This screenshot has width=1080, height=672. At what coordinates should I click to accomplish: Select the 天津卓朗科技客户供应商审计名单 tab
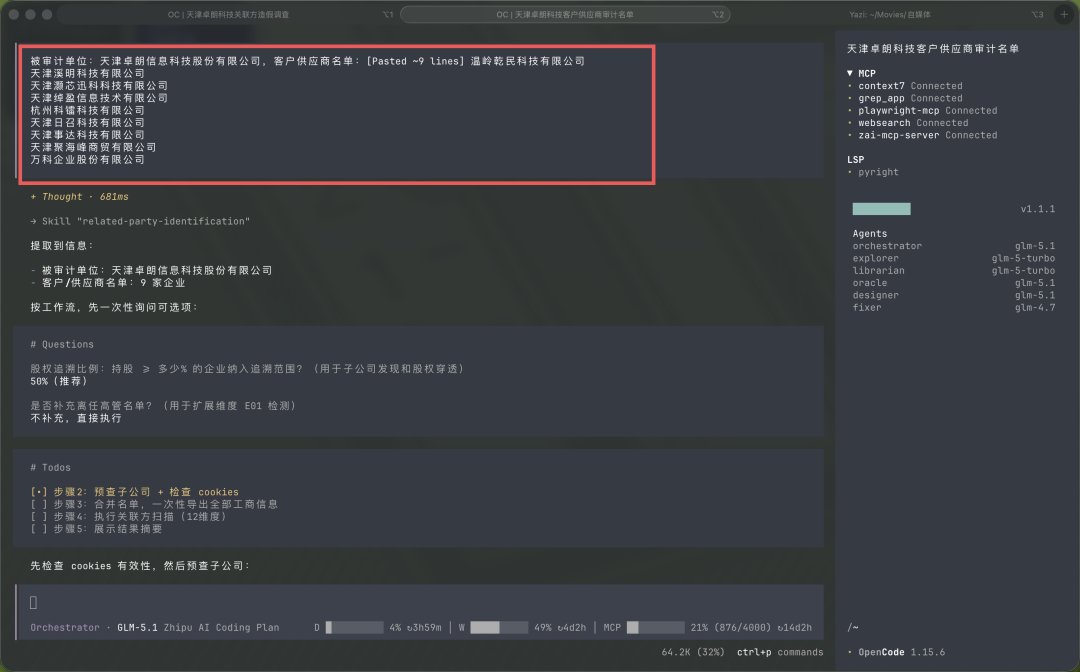[565, 14]
